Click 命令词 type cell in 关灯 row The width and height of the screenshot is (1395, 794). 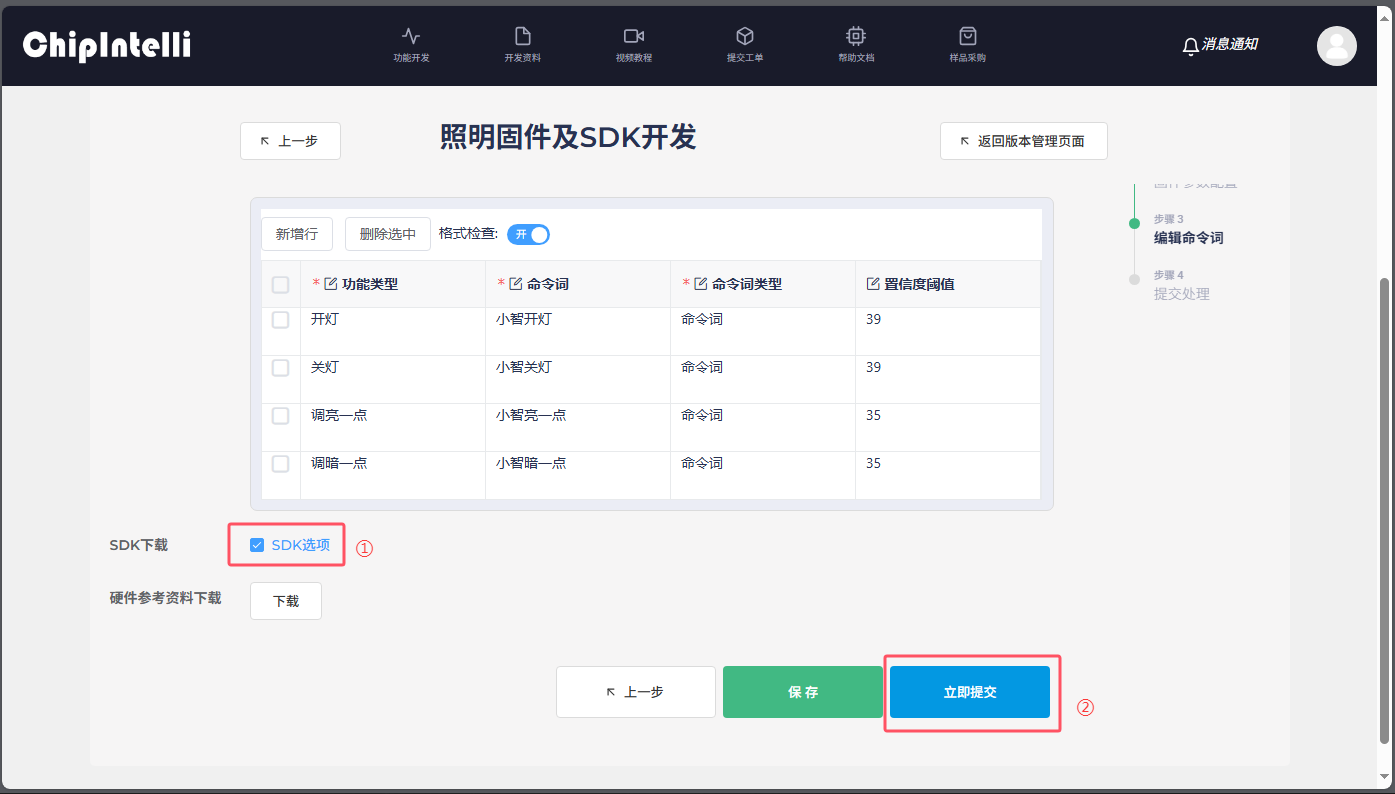[x=763, y=379]
